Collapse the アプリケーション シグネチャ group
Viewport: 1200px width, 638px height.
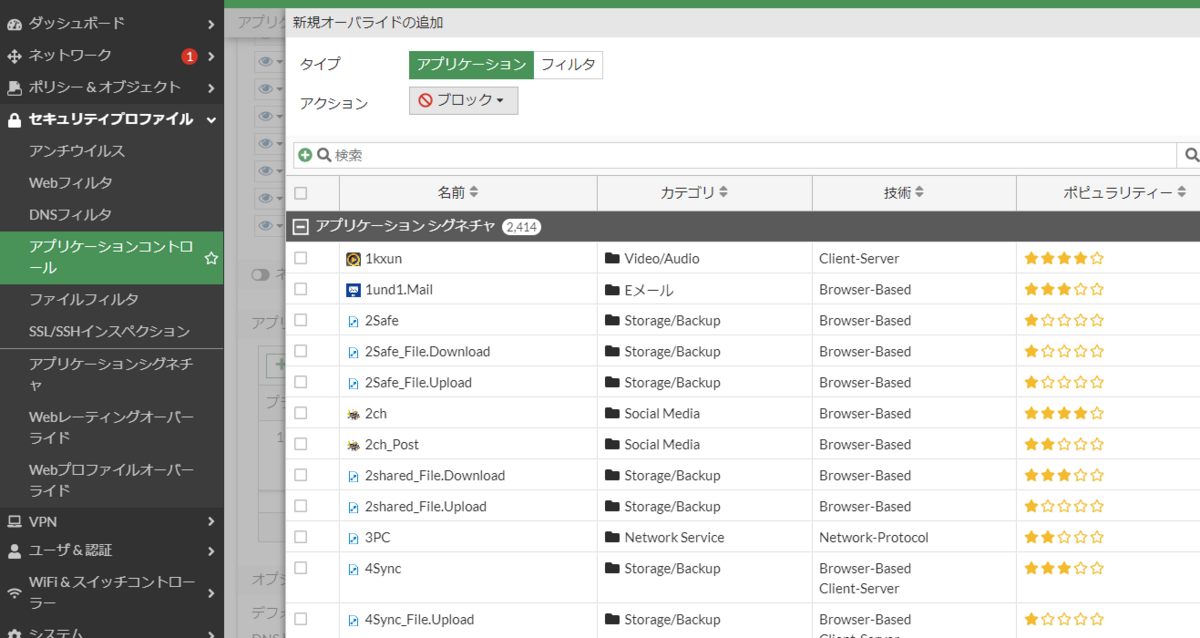299,227
